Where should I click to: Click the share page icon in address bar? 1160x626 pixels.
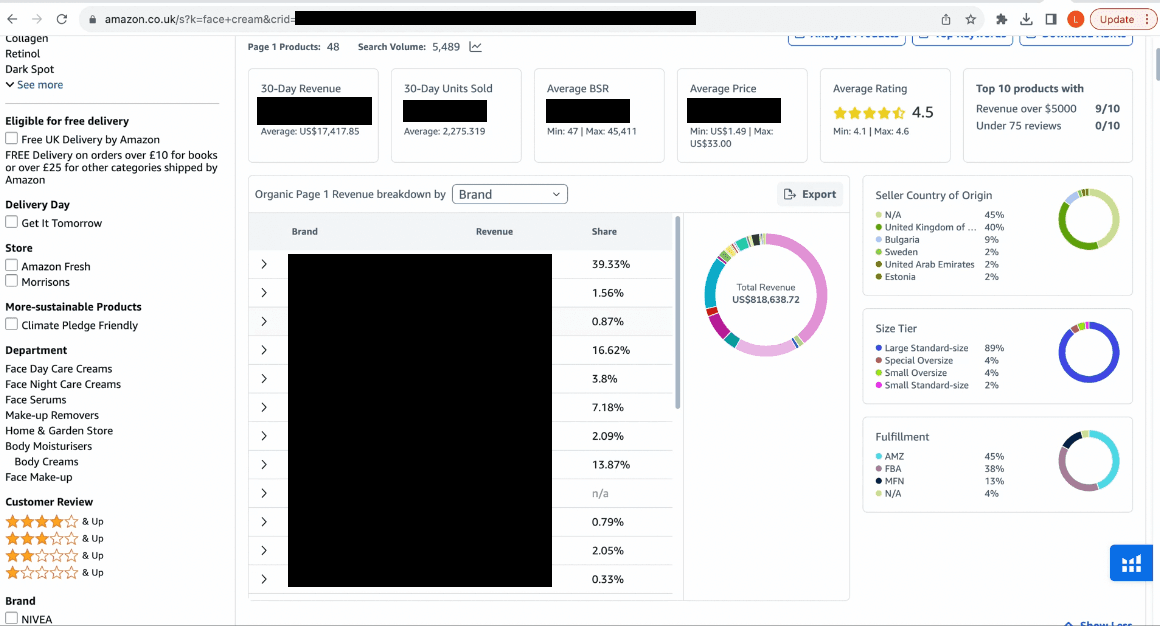pyautogui.click(x=945, y=19)
